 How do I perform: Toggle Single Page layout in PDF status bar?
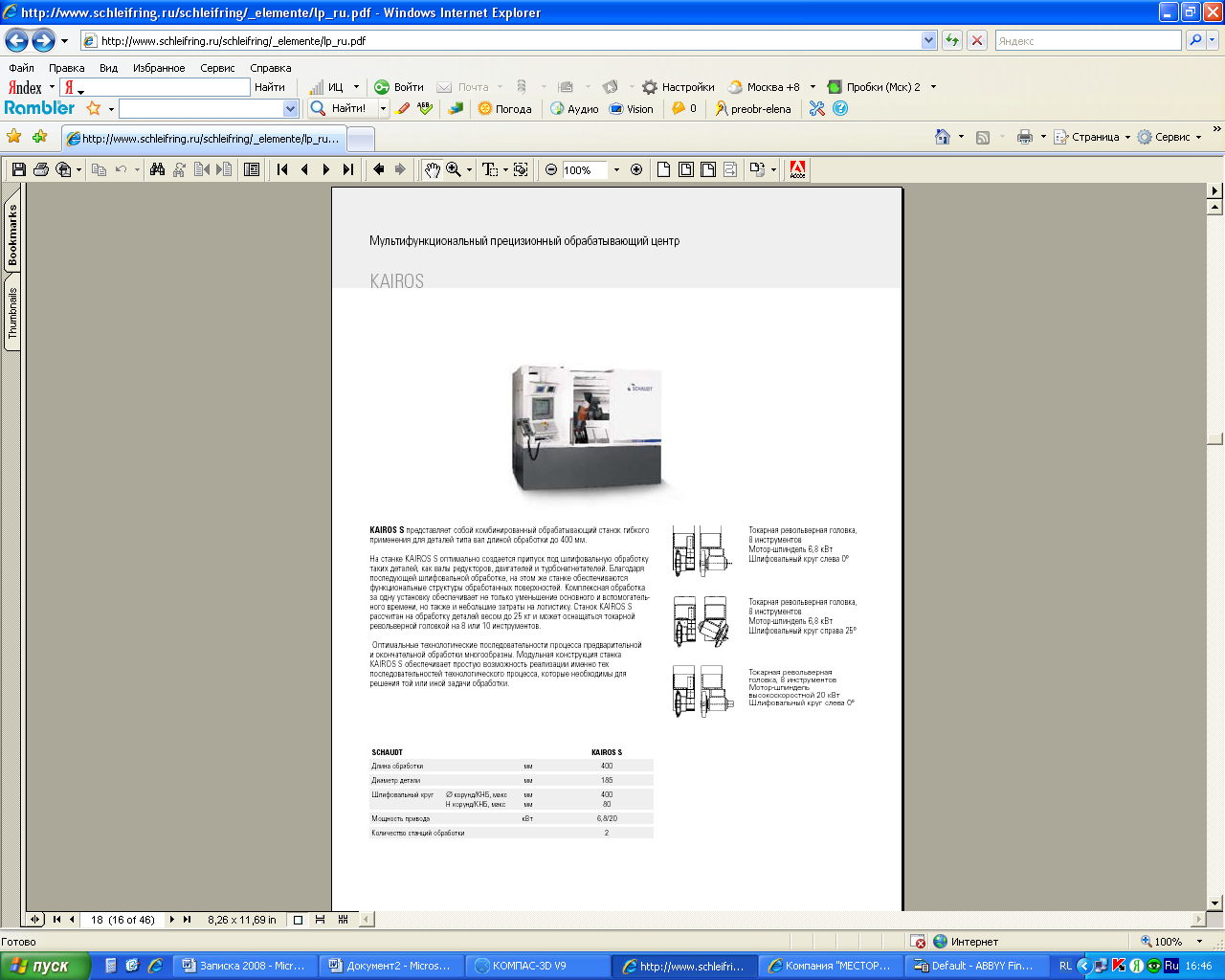click(298, 920)
